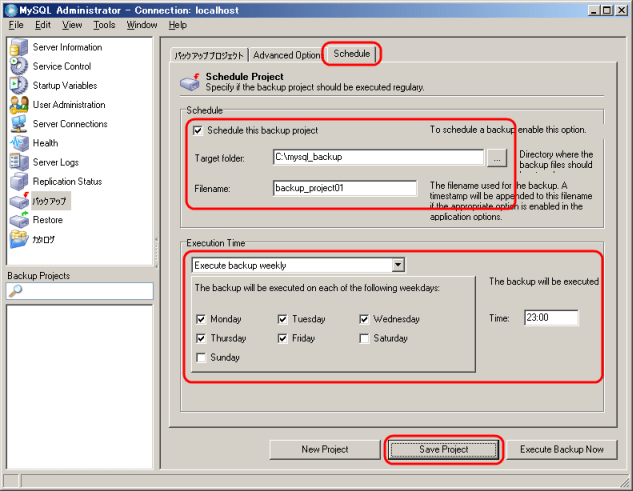Open User Administration icon
633x491 pixels.
pos(18,104)
